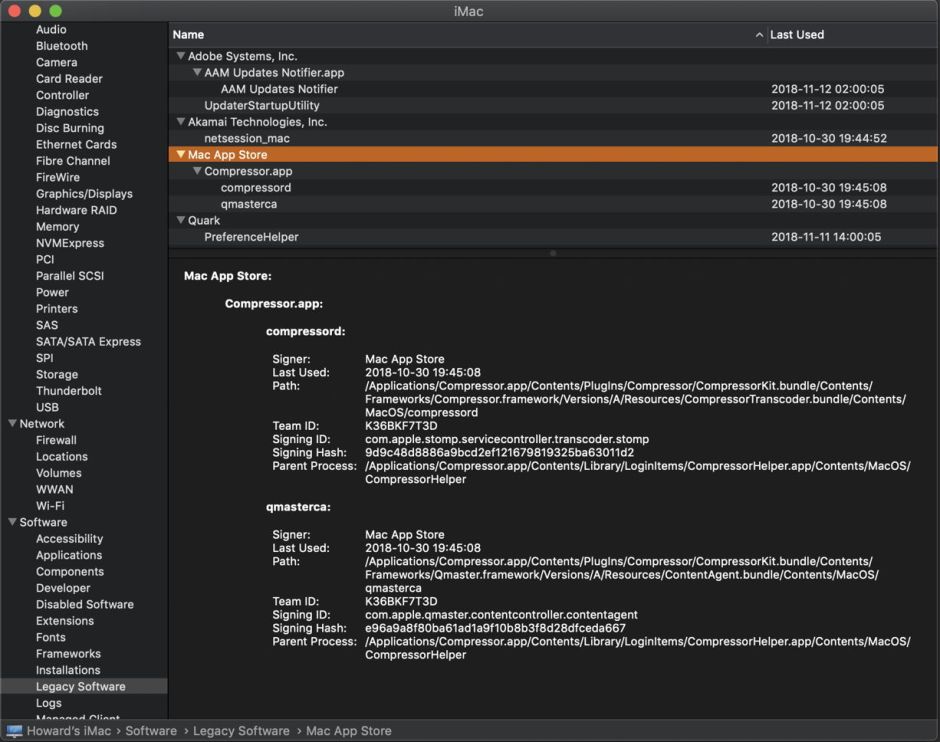
Task: Collapse the Akamai Technologies, Inc. group
Action: 181,122
